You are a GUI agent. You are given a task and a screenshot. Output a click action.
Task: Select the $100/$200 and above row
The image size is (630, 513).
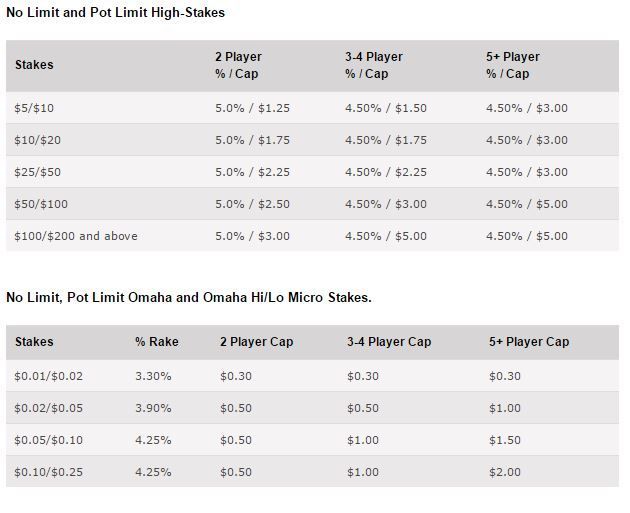(x=312, y=236)
